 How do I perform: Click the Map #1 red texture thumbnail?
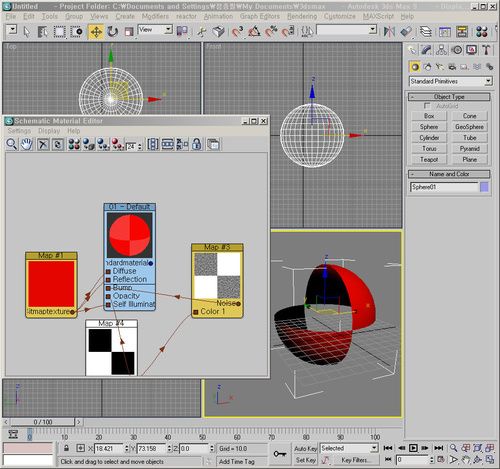[x=51, y=284]
